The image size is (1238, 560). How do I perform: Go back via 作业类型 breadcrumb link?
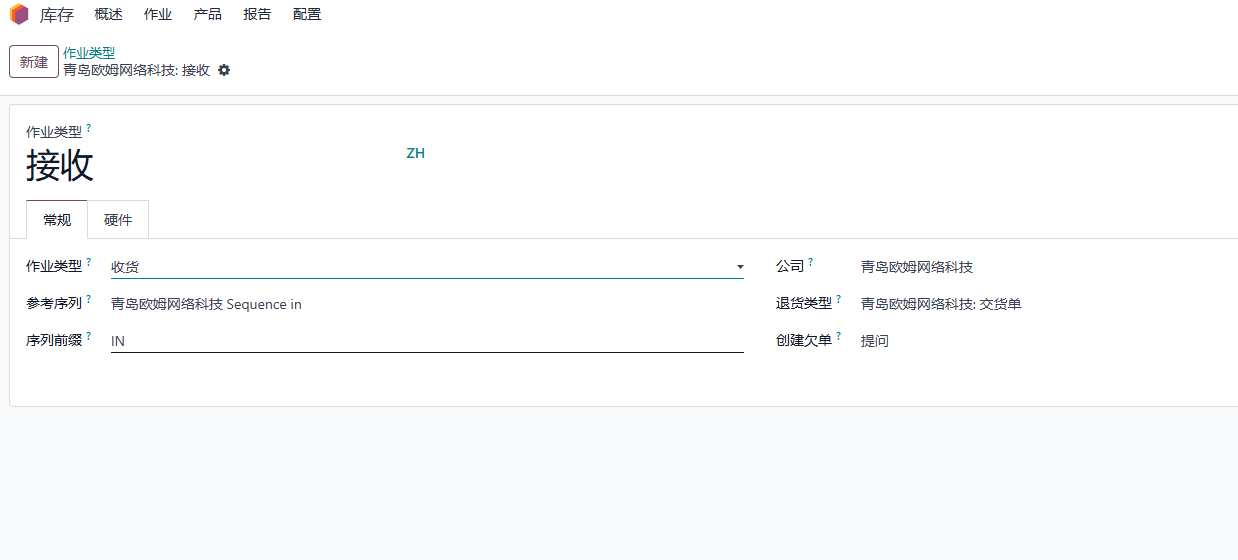(89, 53)
